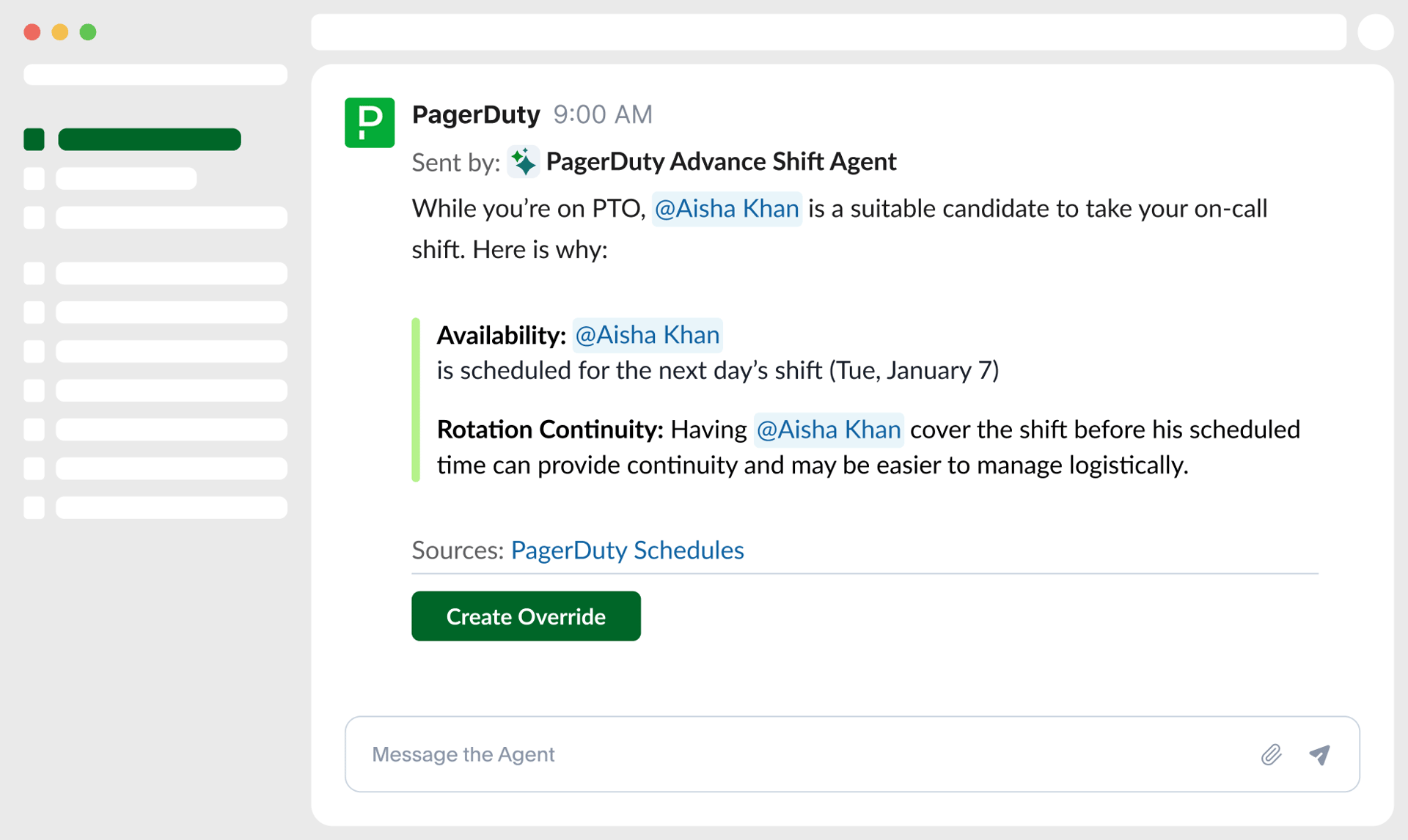The width and height of the screenshot is (1408, 840).
Task: Click the send message icon
Action: 1320,754
